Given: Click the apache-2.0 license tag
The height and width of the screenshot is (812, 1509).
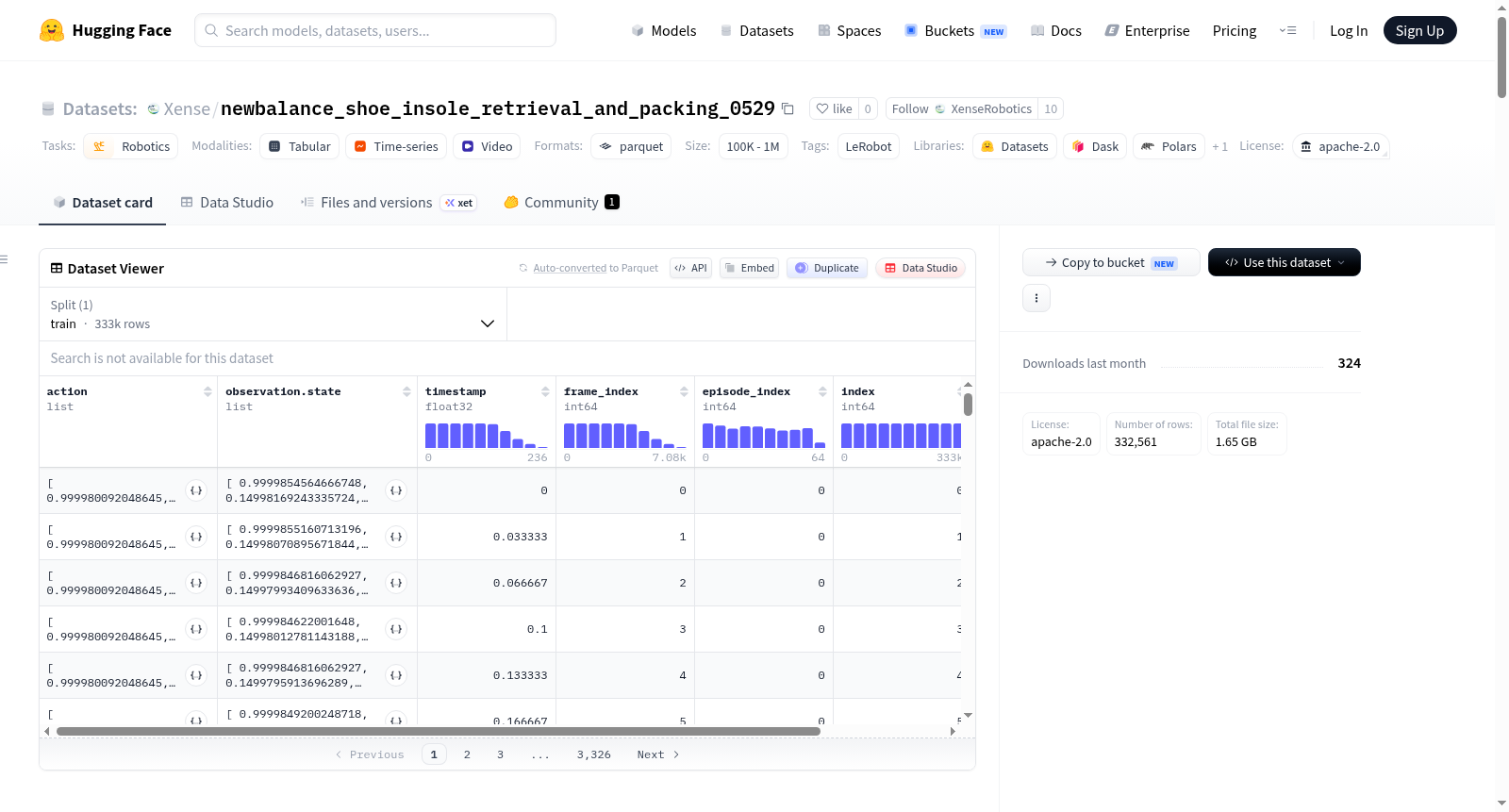Looking at the screenshot, I should click(x=1340, y=146).
